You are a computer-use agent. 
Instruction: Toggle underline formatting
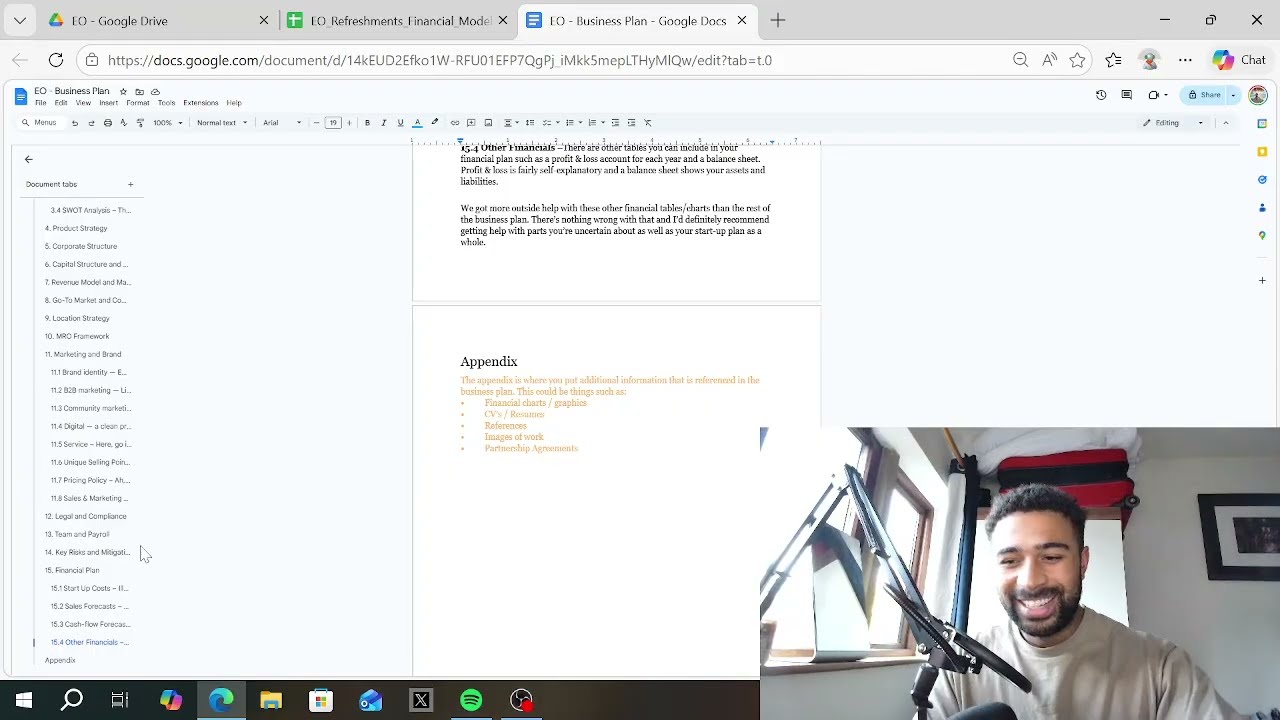click(x=400, y=123)
